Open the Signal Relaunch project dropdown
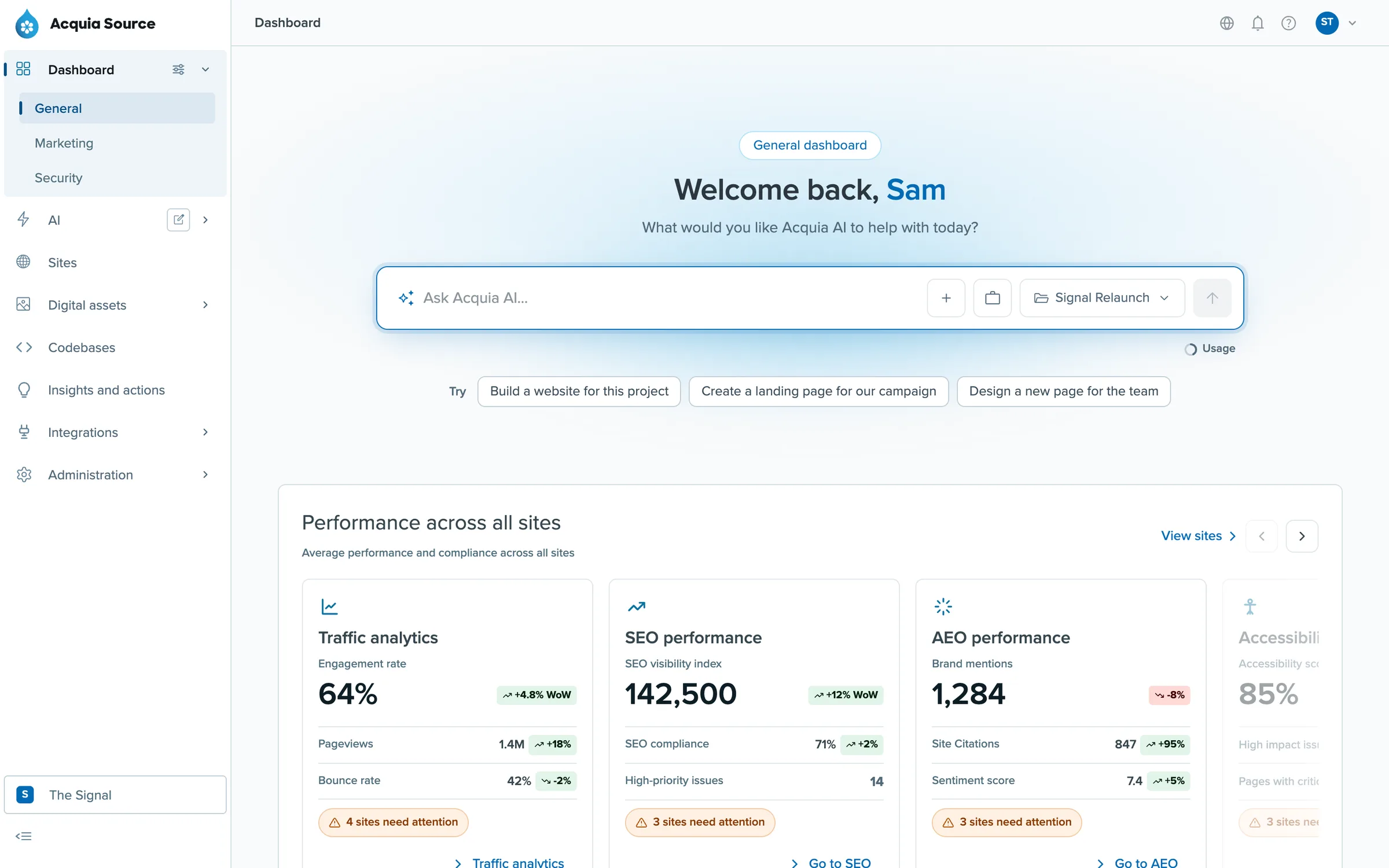The image size is (1389, 868). coord(1102,298)
